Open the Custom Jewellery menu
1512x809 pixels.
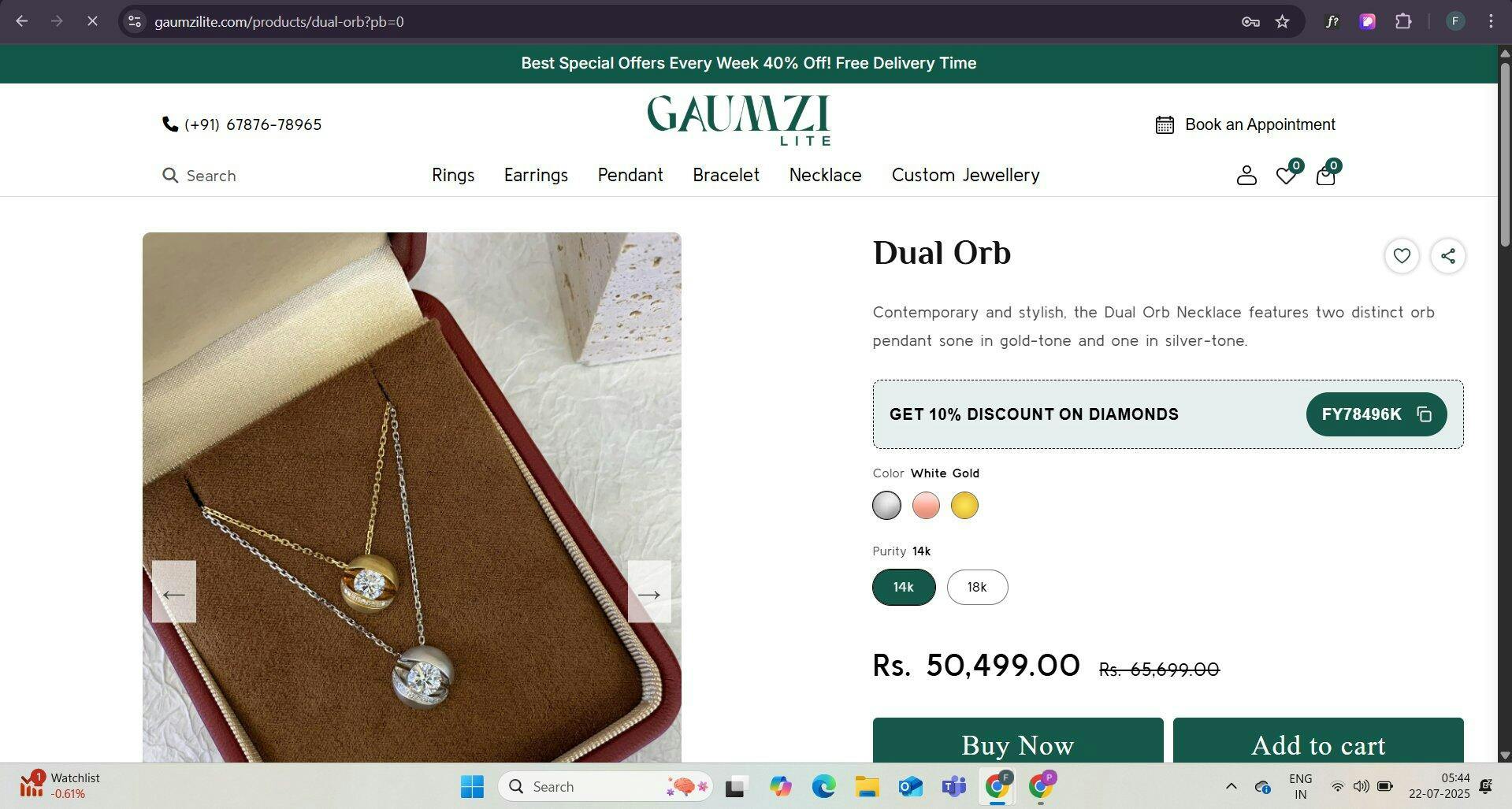pos(965,175)
